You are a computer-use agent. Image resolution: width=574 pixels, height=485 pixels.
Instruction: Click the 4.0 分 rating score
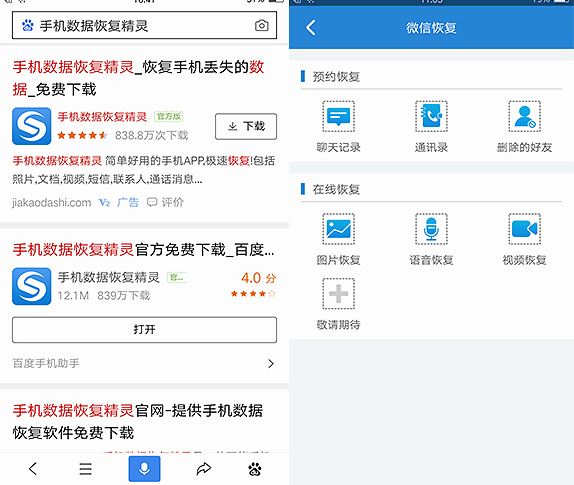coord(258,278)
